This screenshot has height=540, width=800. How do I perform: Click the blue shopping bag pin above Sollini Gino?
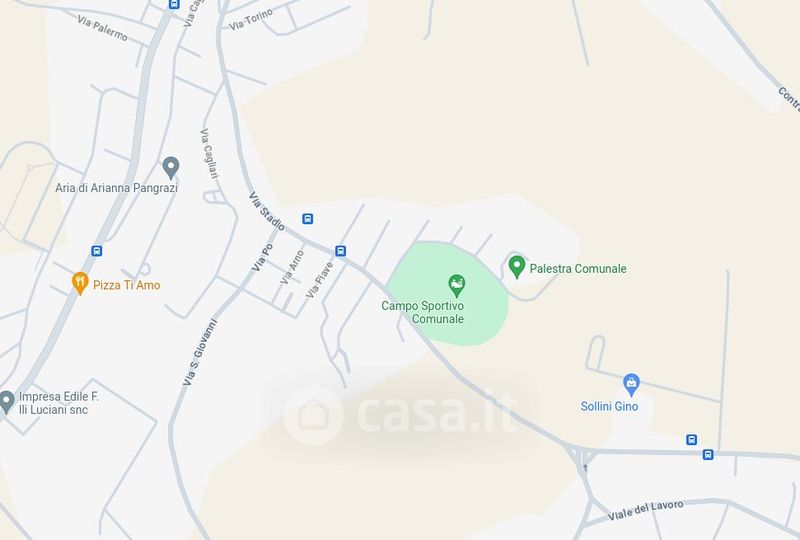pos(631,385)
